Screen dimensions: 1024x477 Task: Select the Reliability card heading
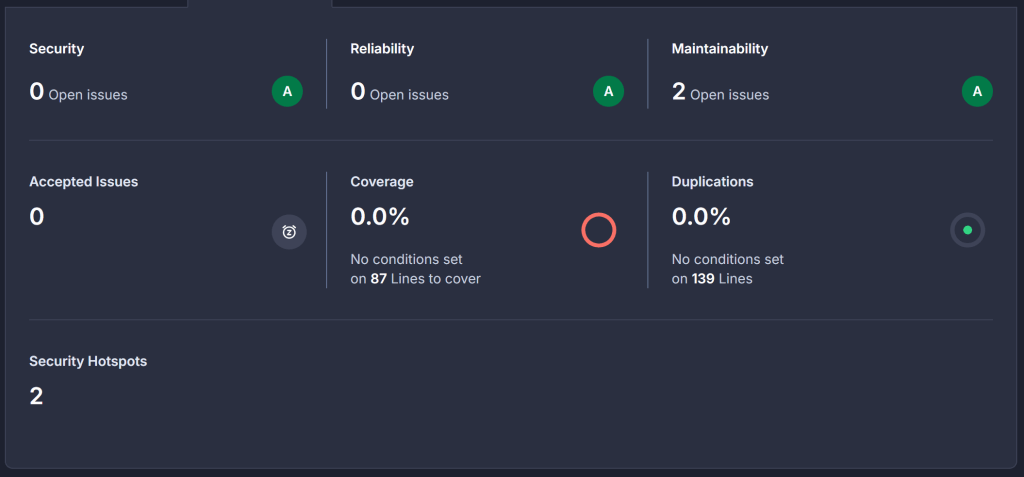pos(382,49)
